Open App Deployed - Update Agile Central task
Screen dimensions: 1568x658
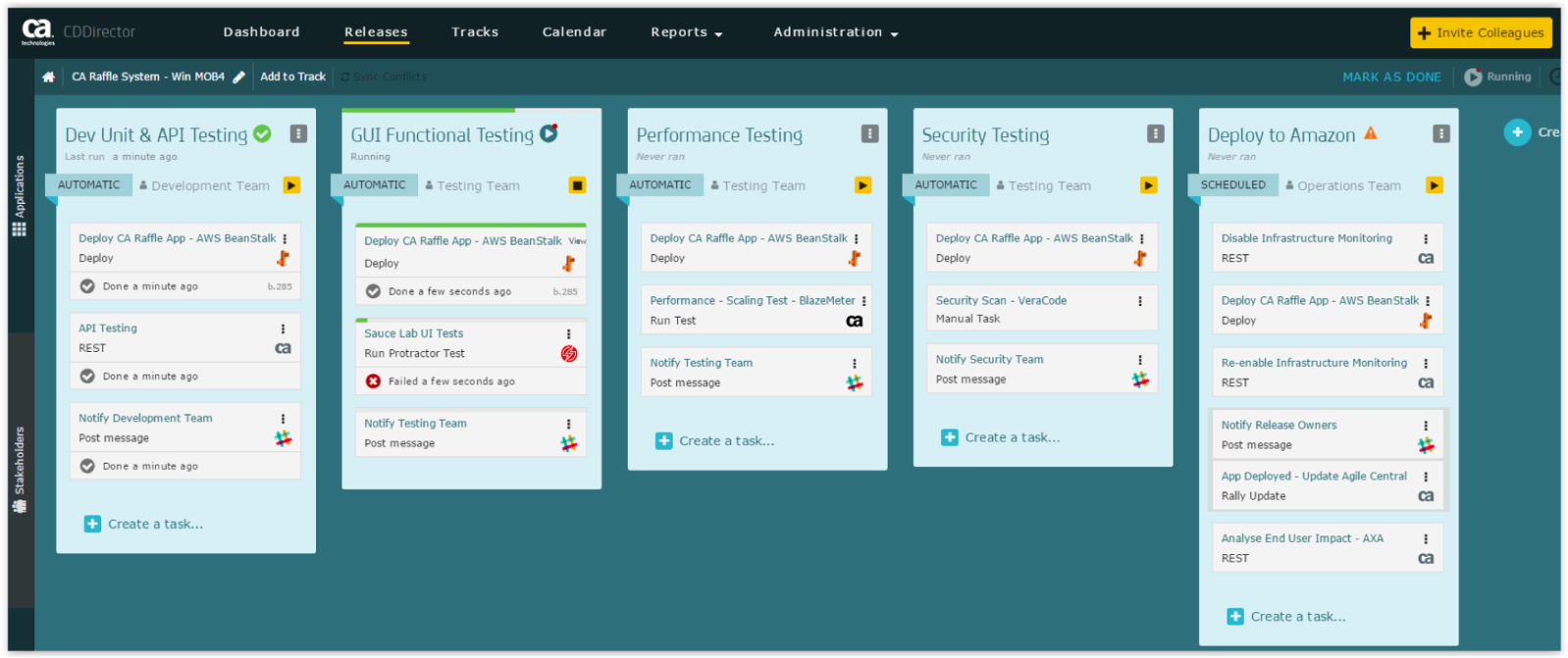(1314, 477)
